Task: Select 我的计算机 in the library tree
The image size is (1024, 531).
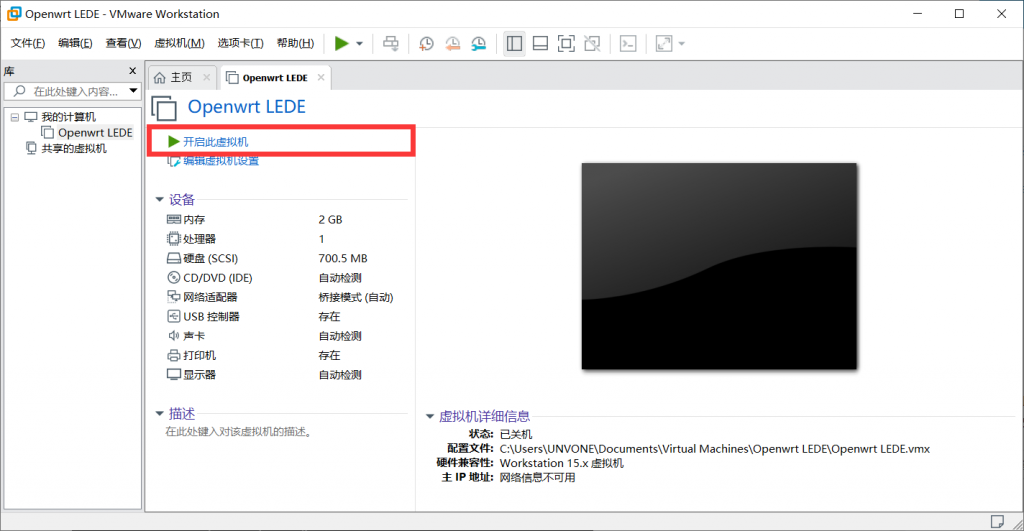Action: coord(69,117)
